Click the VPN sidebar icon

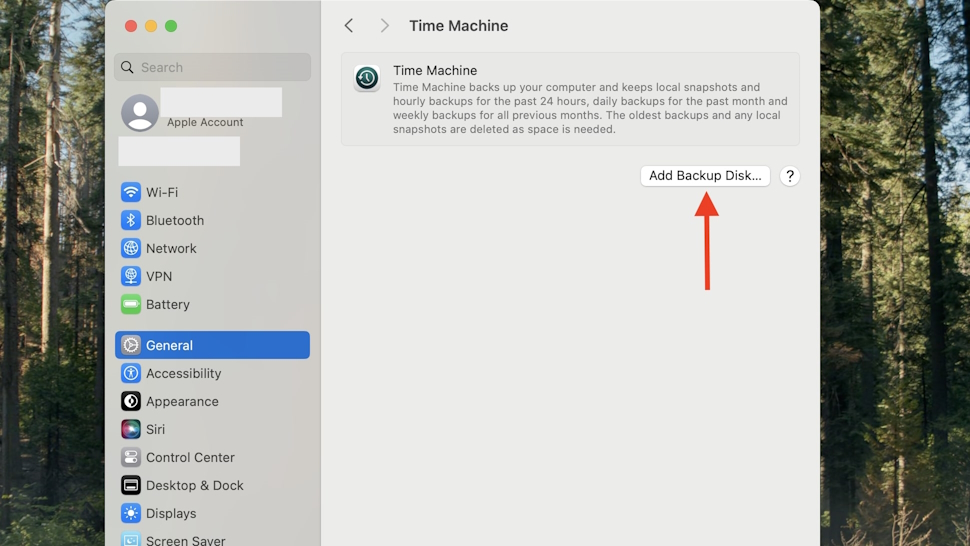coord(131,276)
